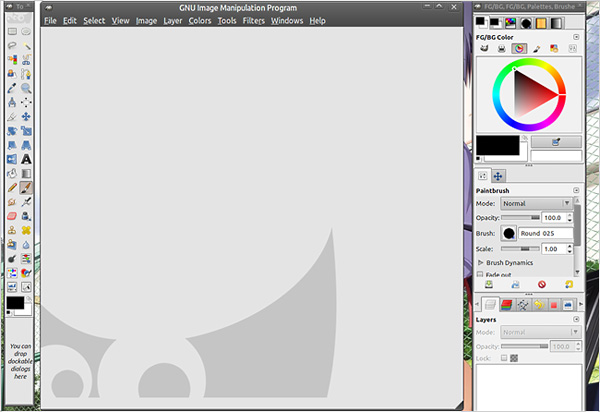600x412 pixels.
Task: Open the Select menu
Action: click(x=94, y=21)
